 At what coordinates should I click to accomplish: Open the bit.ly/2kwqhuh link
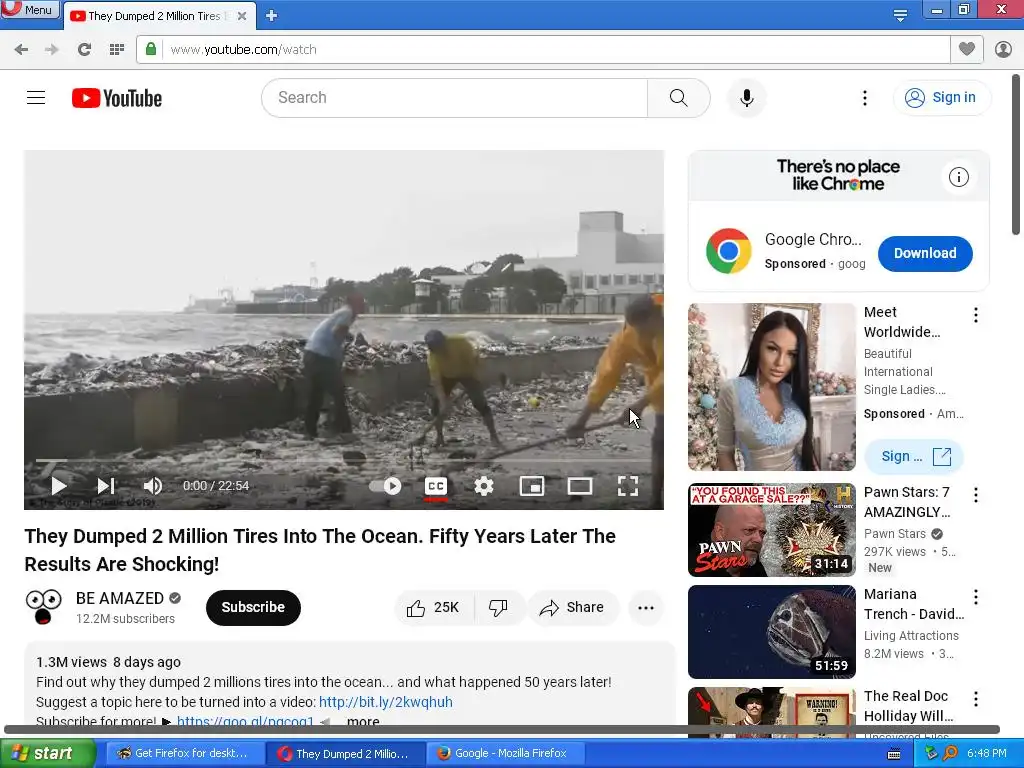(385, 702)
